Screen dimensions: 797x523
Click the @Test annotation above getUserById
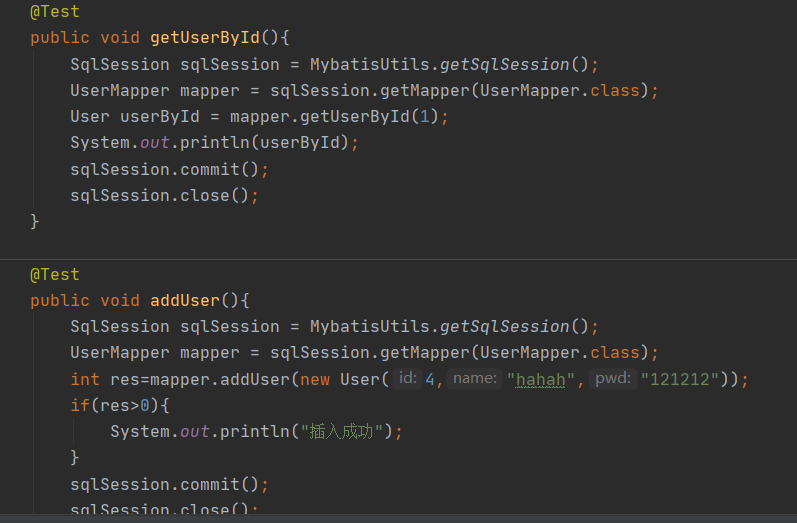(54, 12)
